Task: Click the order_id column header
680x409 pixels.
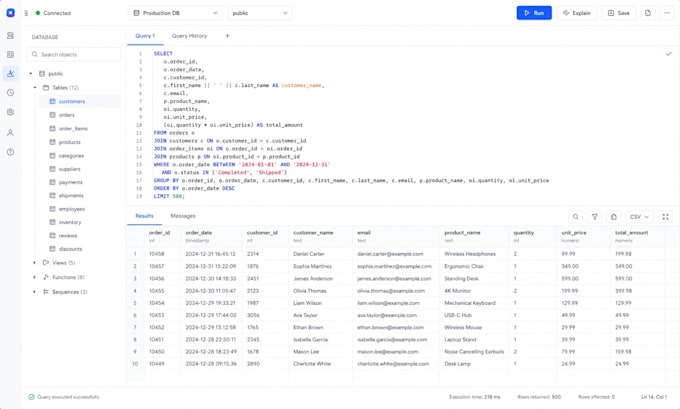Action: 163,236
